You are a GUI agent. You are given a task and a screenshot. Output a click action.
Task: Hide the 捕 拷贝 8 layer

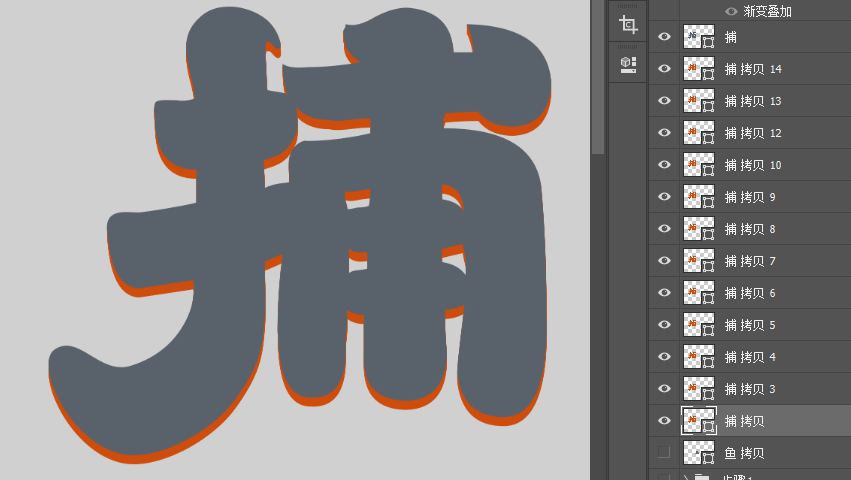click(664, 229)
